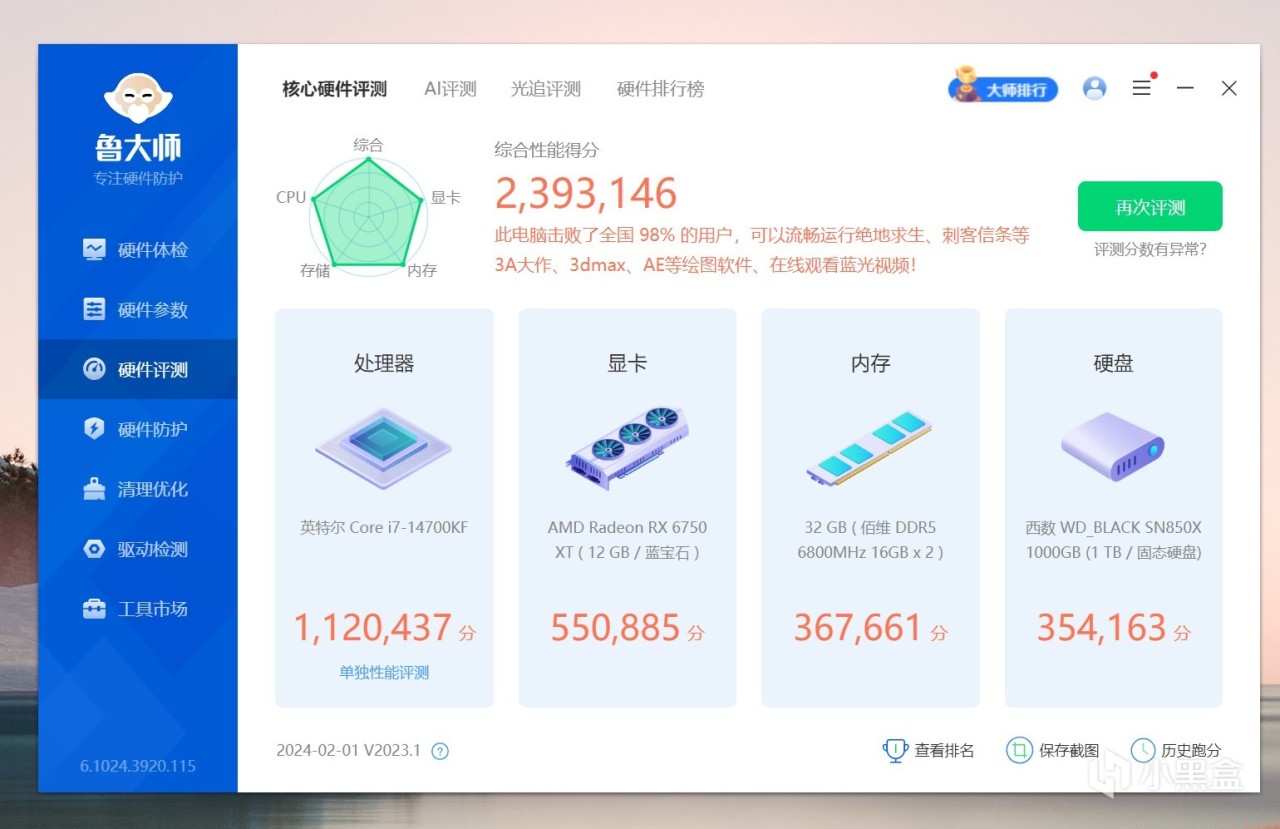Click the 处理器 card heading
Image resolution: width=1280 pixels, height=829 pixels.
click(x=384, y=364)
